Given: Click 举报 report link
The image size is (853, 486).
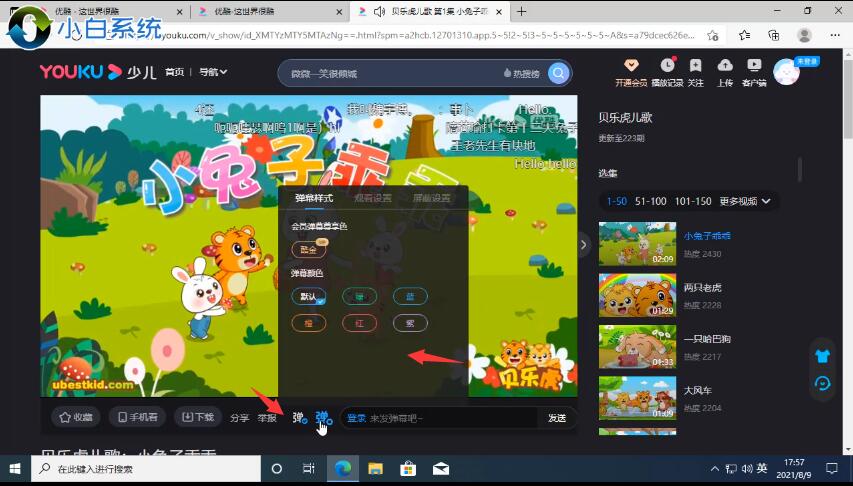Looking at the screenshot, I should pos(267,418).
